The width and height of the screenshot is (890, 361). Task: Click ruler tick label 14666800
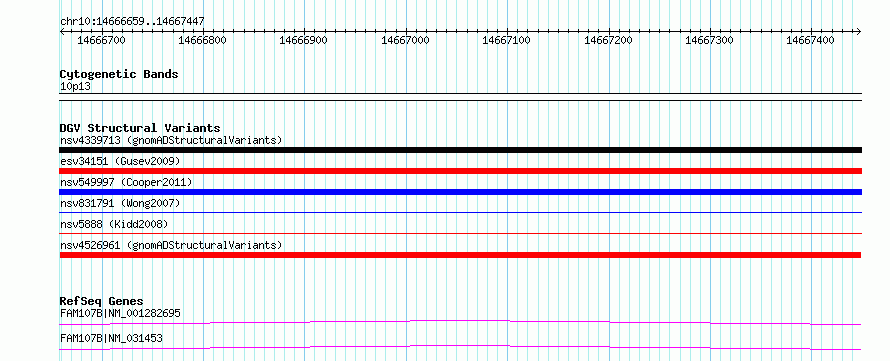pos(203,40)
